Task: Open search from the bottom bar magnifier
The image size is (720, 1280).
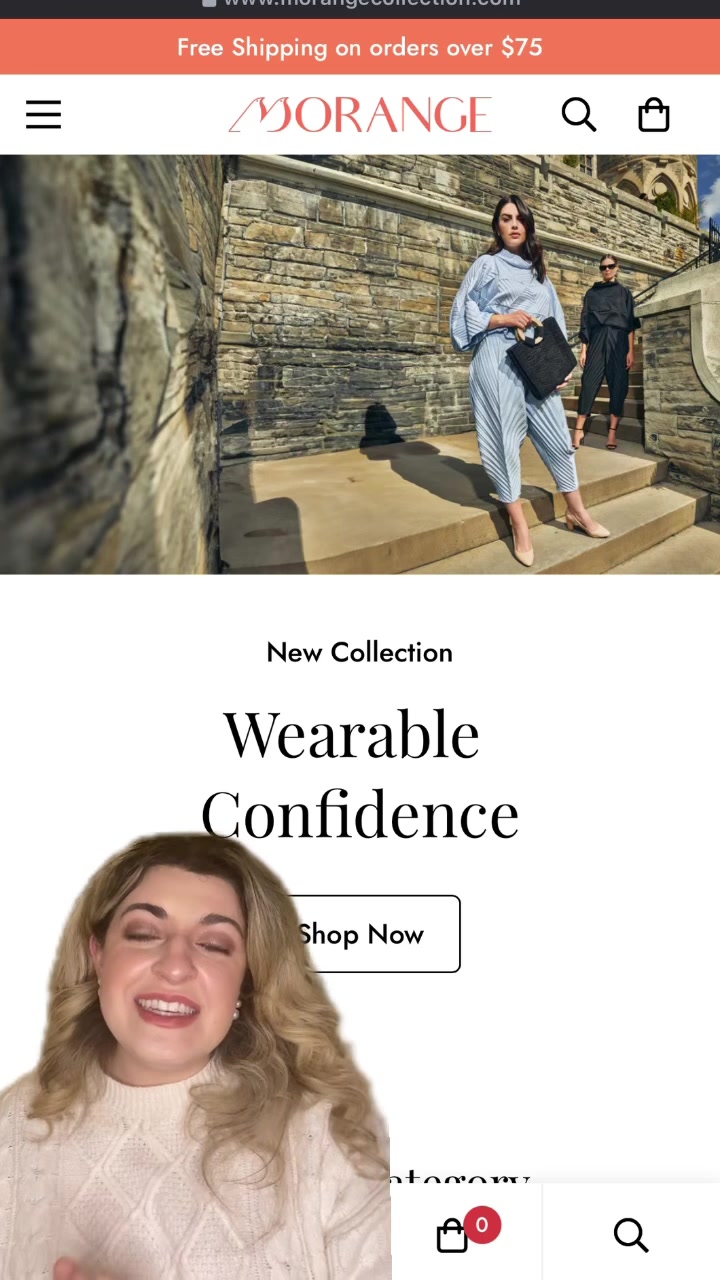Action: tap(631, 1235)
